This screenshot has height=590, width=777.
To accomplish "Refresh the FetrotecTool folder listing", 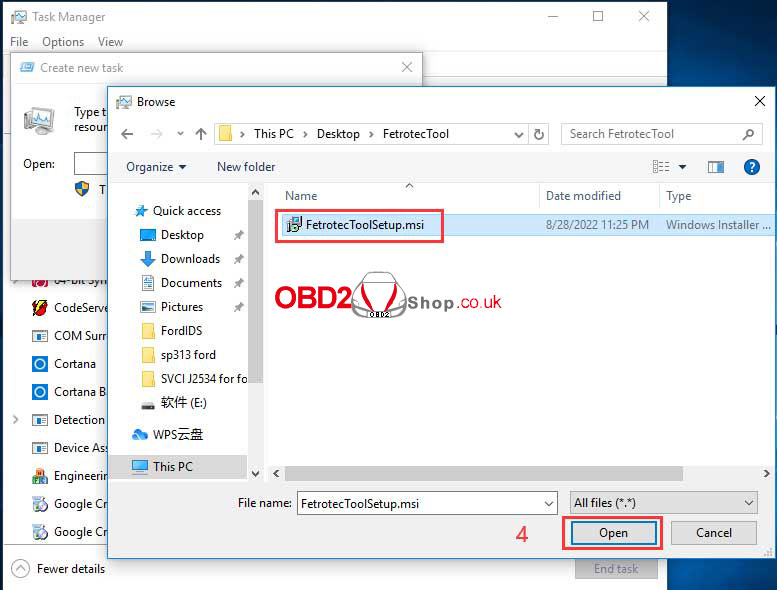I will (x=540, y=134).
